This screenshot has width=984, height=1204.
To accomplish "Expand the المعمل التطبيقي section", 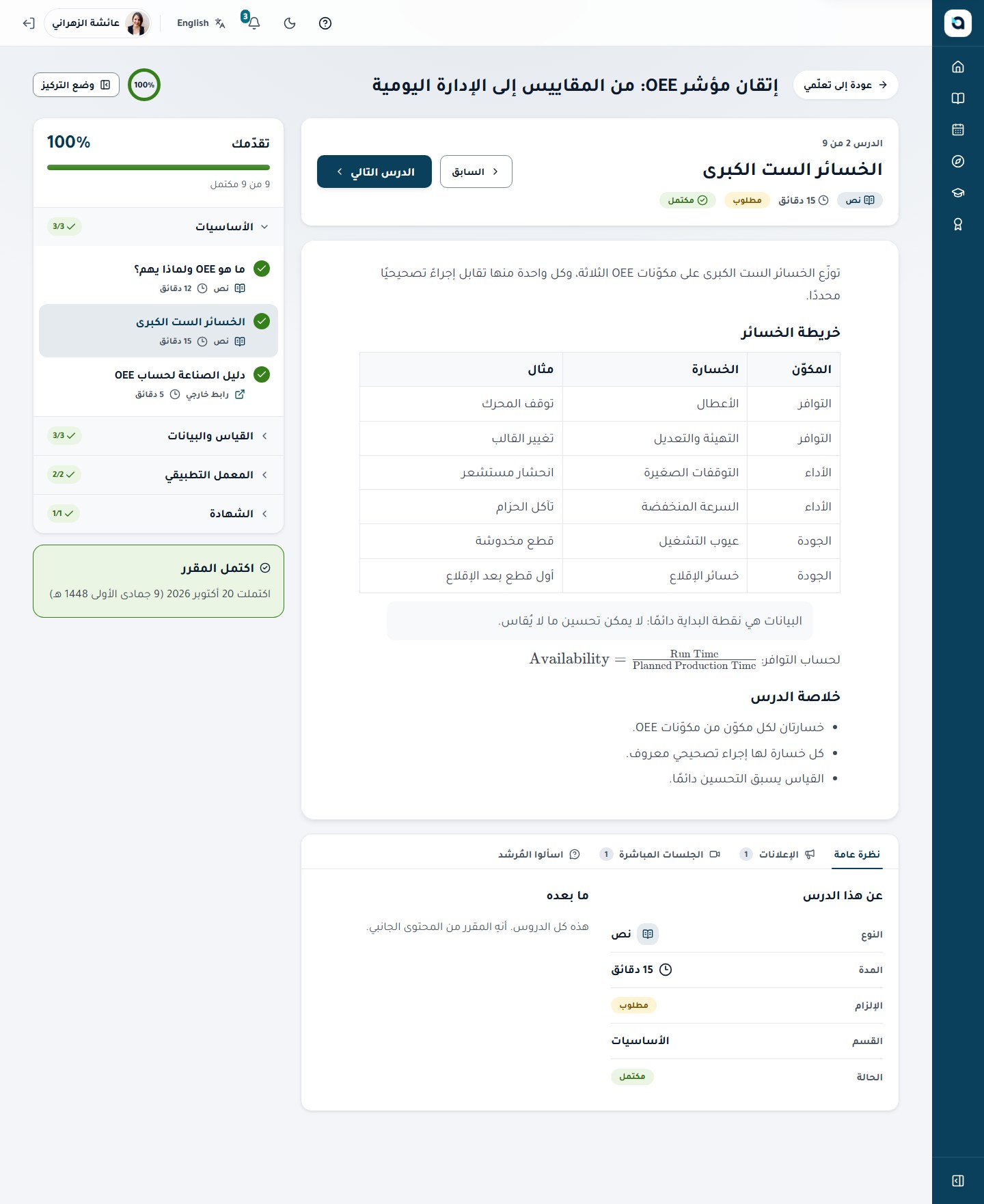I will point(159,475).
